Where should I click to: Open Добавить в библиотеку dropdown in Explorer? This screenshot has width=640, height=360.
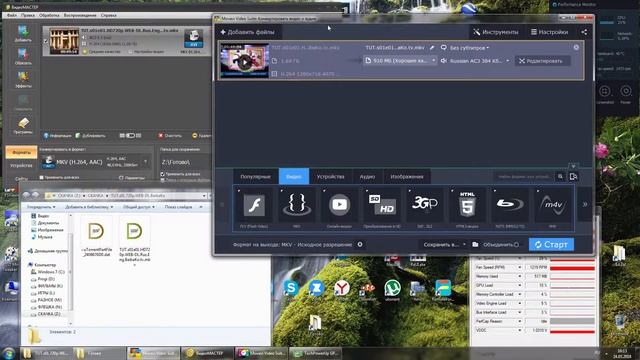click(x=89, y=207)
